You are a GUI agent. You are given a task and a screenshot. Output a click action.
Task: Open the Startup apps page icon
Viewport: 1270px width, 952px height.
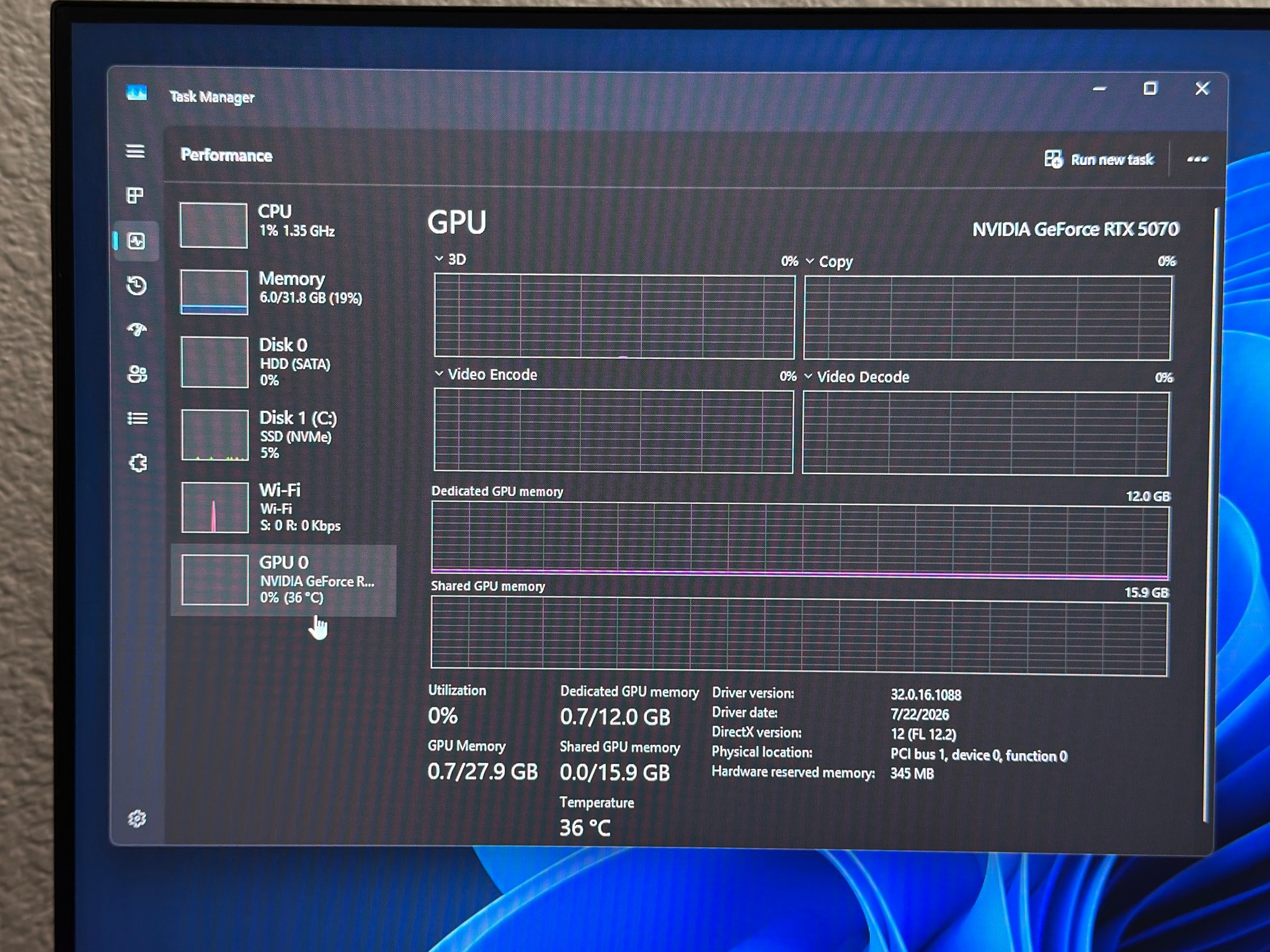137,329
